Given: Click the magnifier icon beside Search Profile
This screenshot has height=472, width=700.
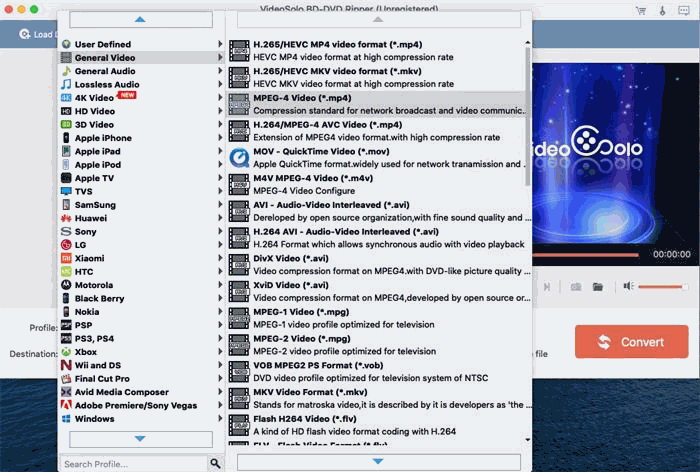Looking at the screenshot, I should pos(215,464).
